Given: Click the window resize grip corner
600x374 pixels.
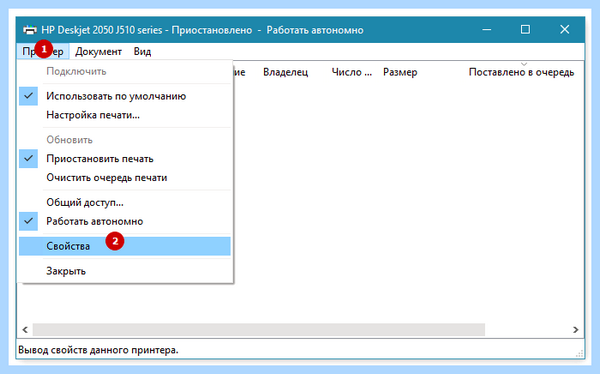Looking at the screenshot, I should point(580,353).
